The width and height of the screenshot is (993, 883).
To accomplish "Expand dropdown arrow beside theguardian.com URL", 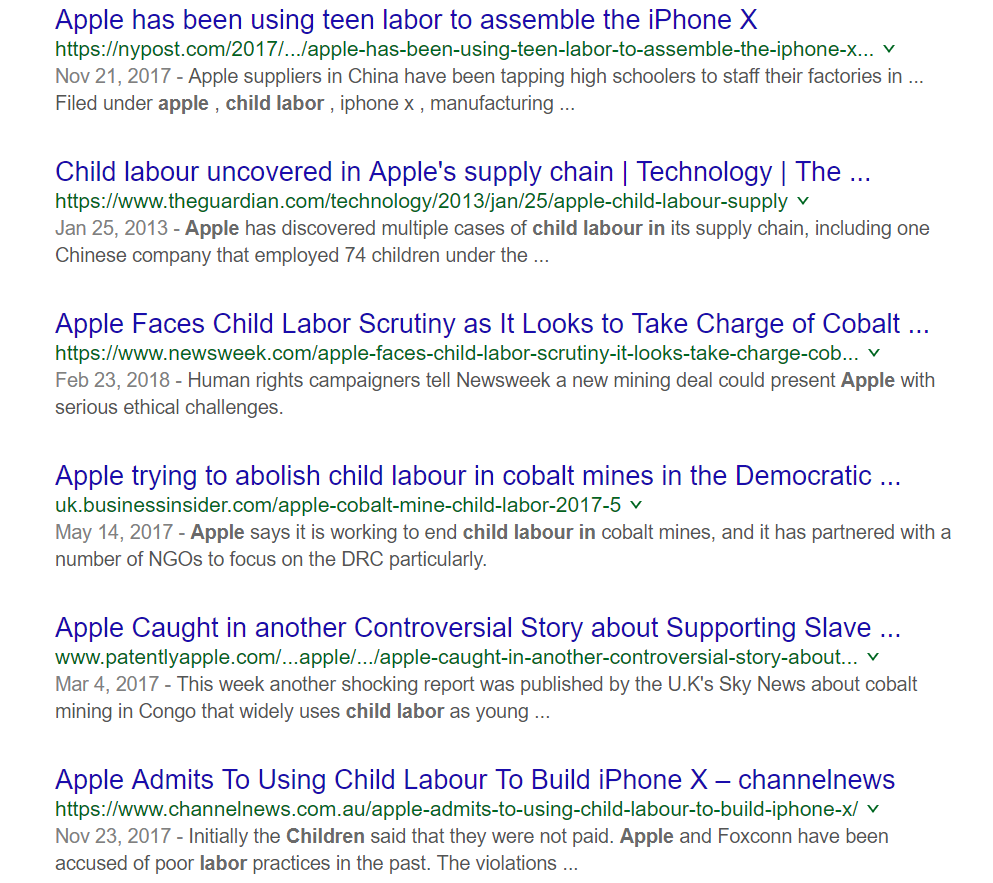I will (803, 201).
